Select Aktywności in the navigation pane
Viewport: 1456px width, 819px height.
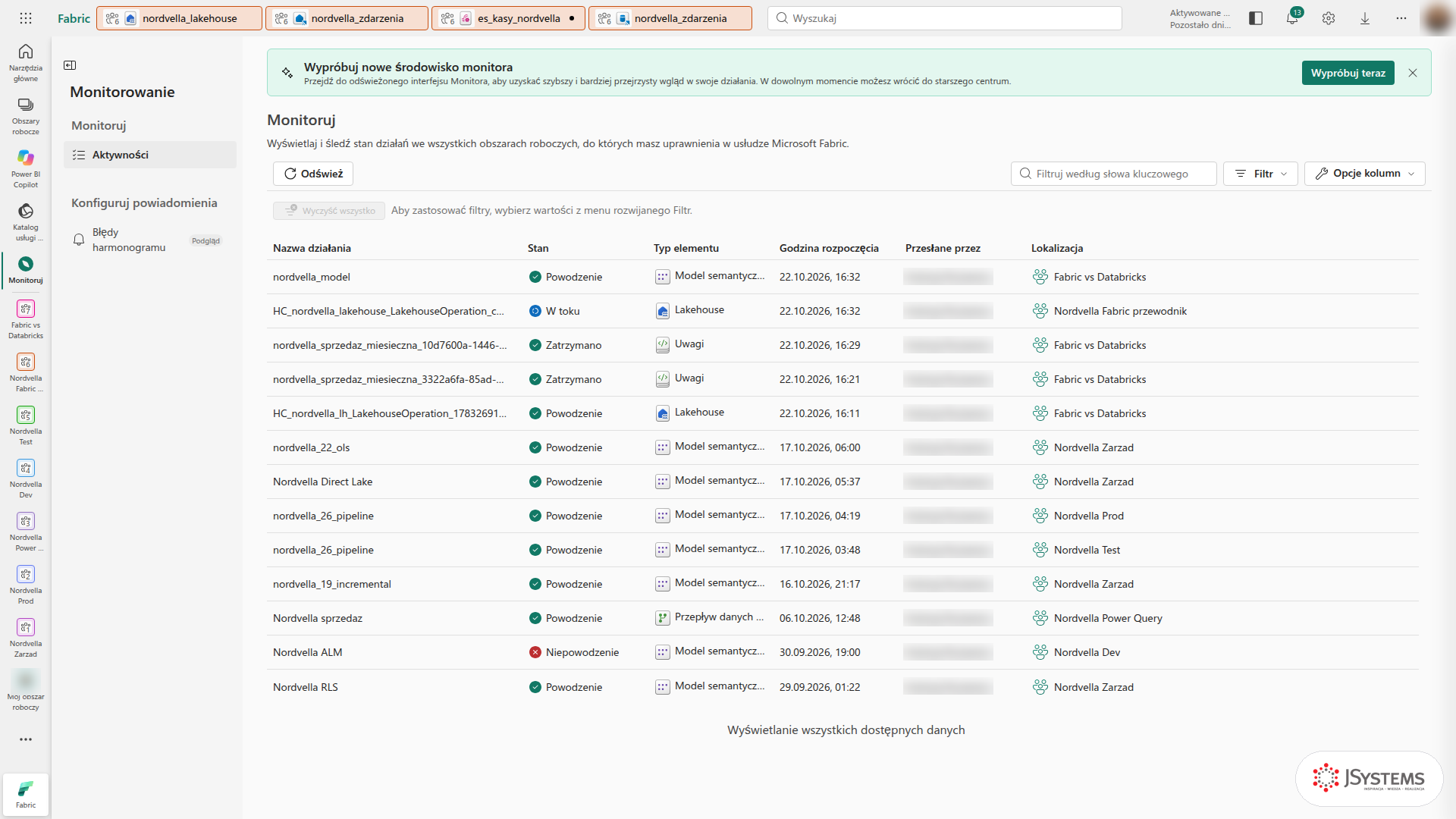pos(150,155)
